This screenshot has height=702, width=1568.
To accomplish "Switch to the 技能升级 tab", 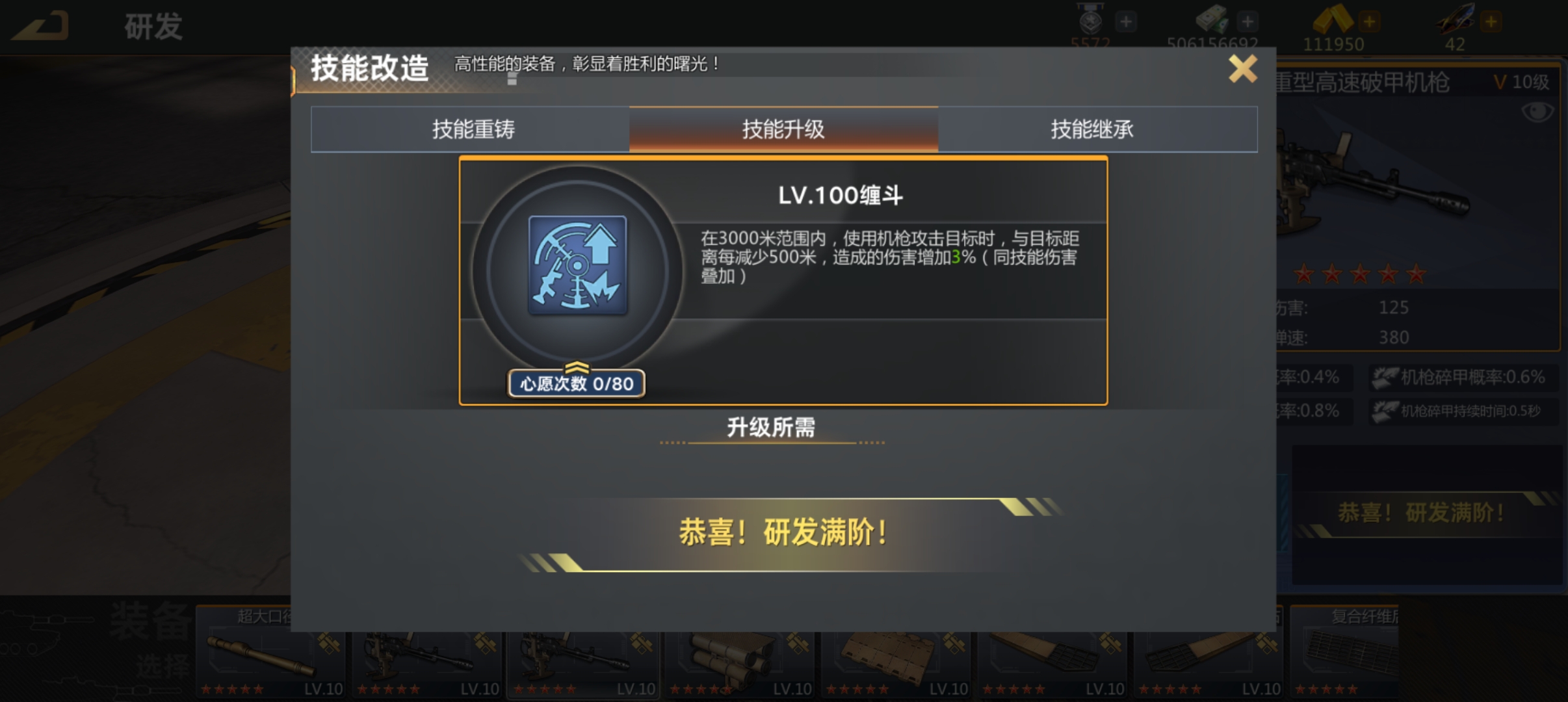I will 783,129.
